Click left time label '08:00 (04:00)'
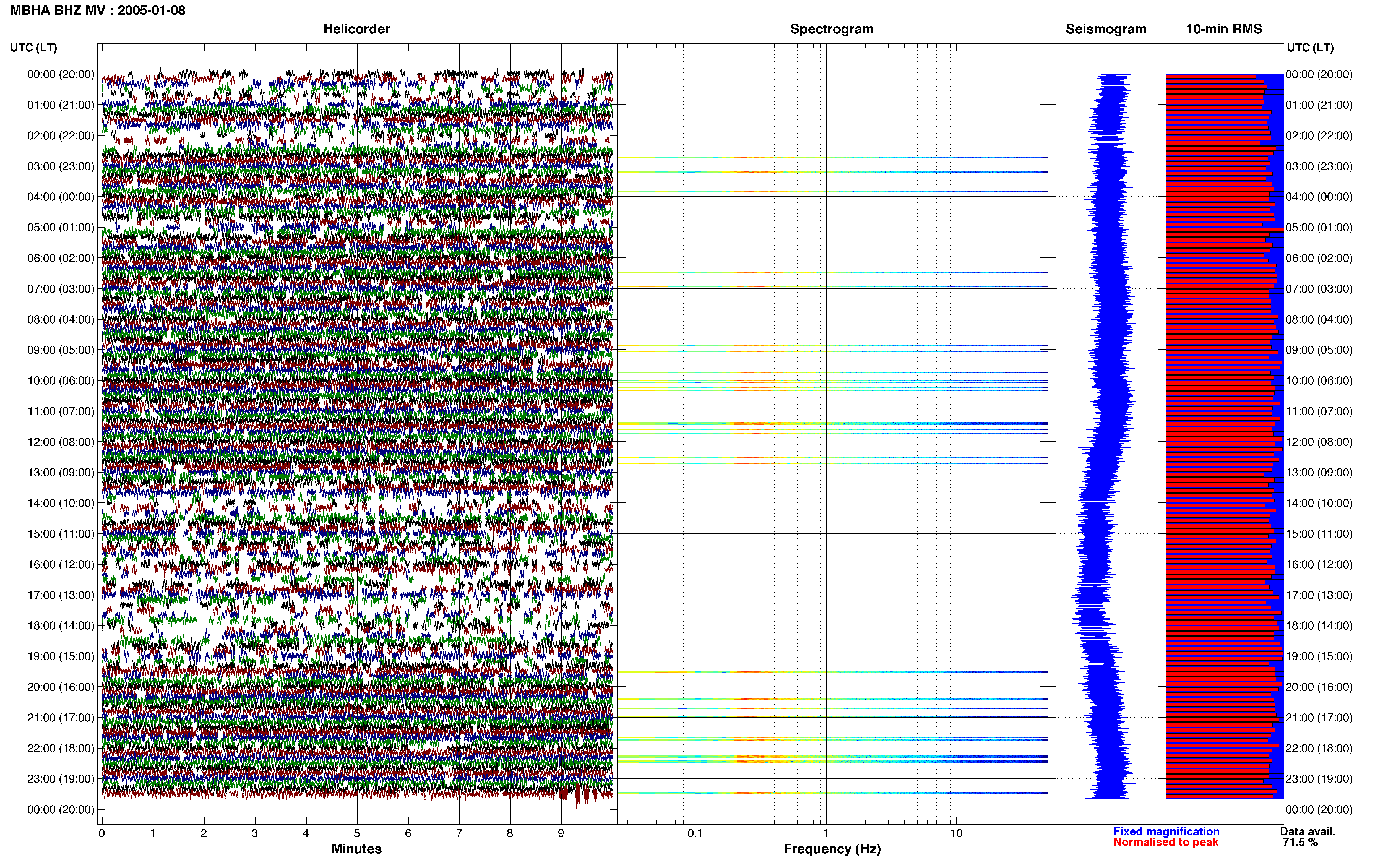The image size is (1388, 868). [x=61, y=319]
